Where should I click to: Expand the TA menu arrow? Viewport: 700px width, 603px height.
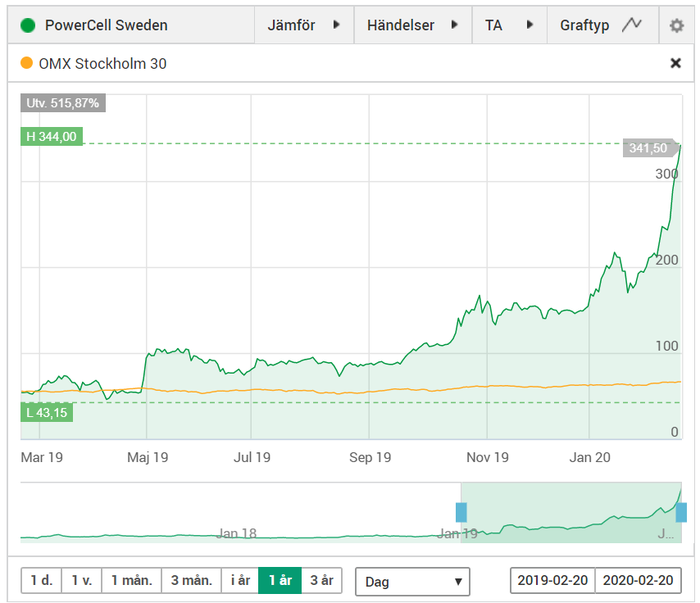530,25
